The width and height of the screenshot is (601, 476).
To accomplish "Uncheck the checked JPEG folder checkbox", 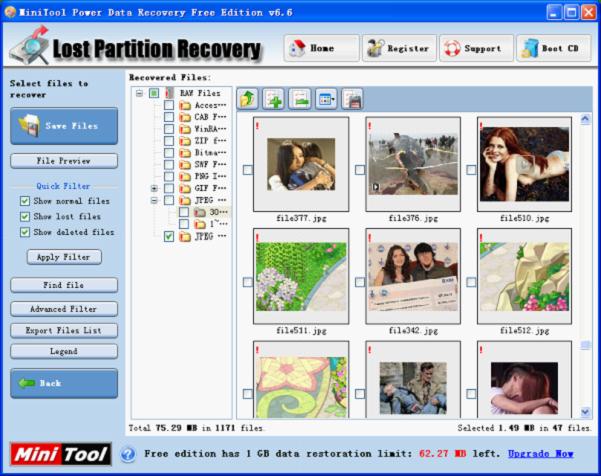I will pyautogui.click(x=169, y=236).
